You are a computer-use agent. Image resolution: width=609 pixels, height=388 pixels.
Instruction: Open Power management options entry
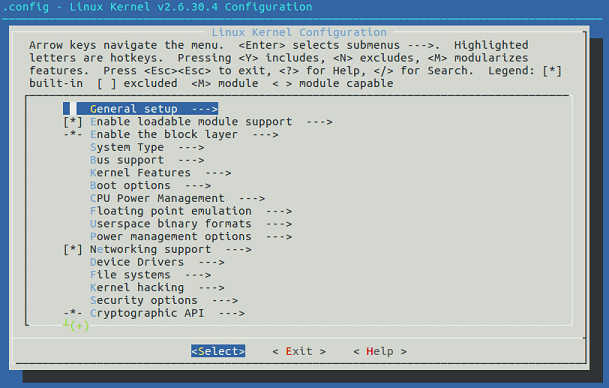(x=191, y=237)
